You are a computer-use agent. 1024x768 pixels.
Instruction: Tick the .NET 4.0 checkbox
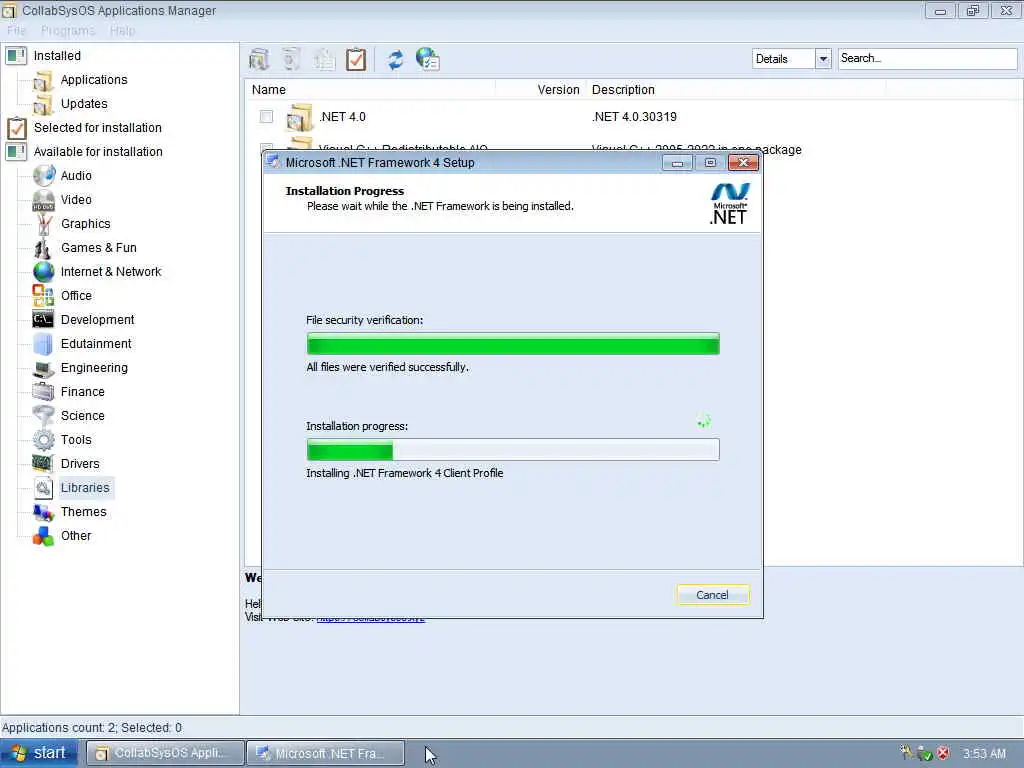pos(266,116)
